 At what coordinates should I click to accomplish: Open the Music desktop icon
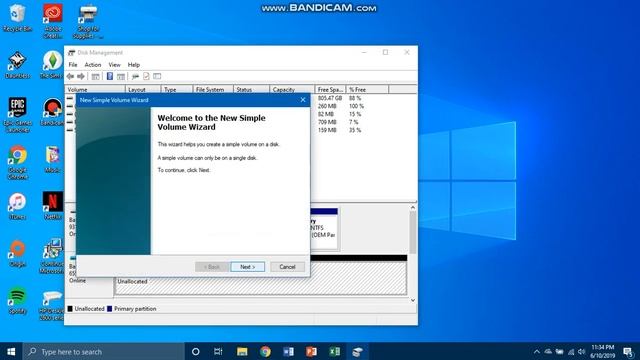tap(52, 160)
